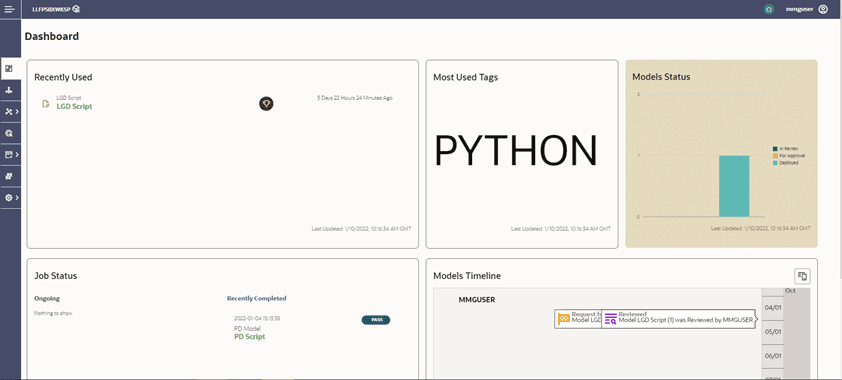Click the green circular icon near mmguser
This screenshot has width=842, height=380.
(770, 9)
